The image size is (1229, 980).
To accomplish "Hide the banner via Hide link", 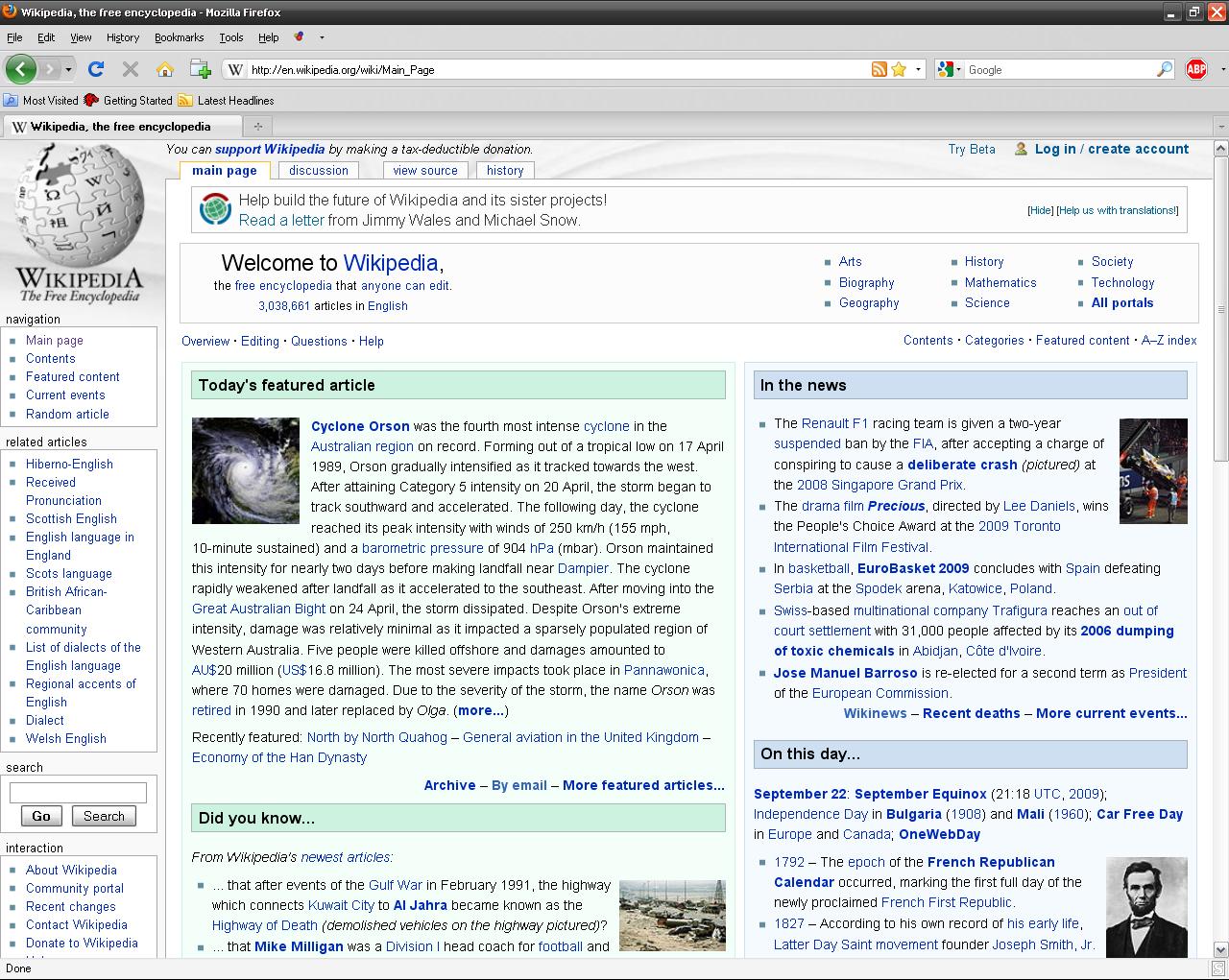I will [x=1040, y=210].
